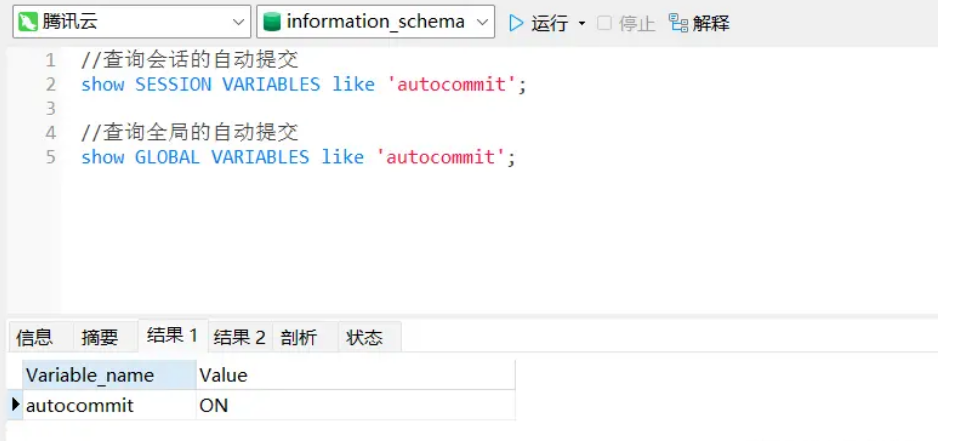Select the 结果 1 tab
Viewport: 963px width, 441px height.
point(173,335)
